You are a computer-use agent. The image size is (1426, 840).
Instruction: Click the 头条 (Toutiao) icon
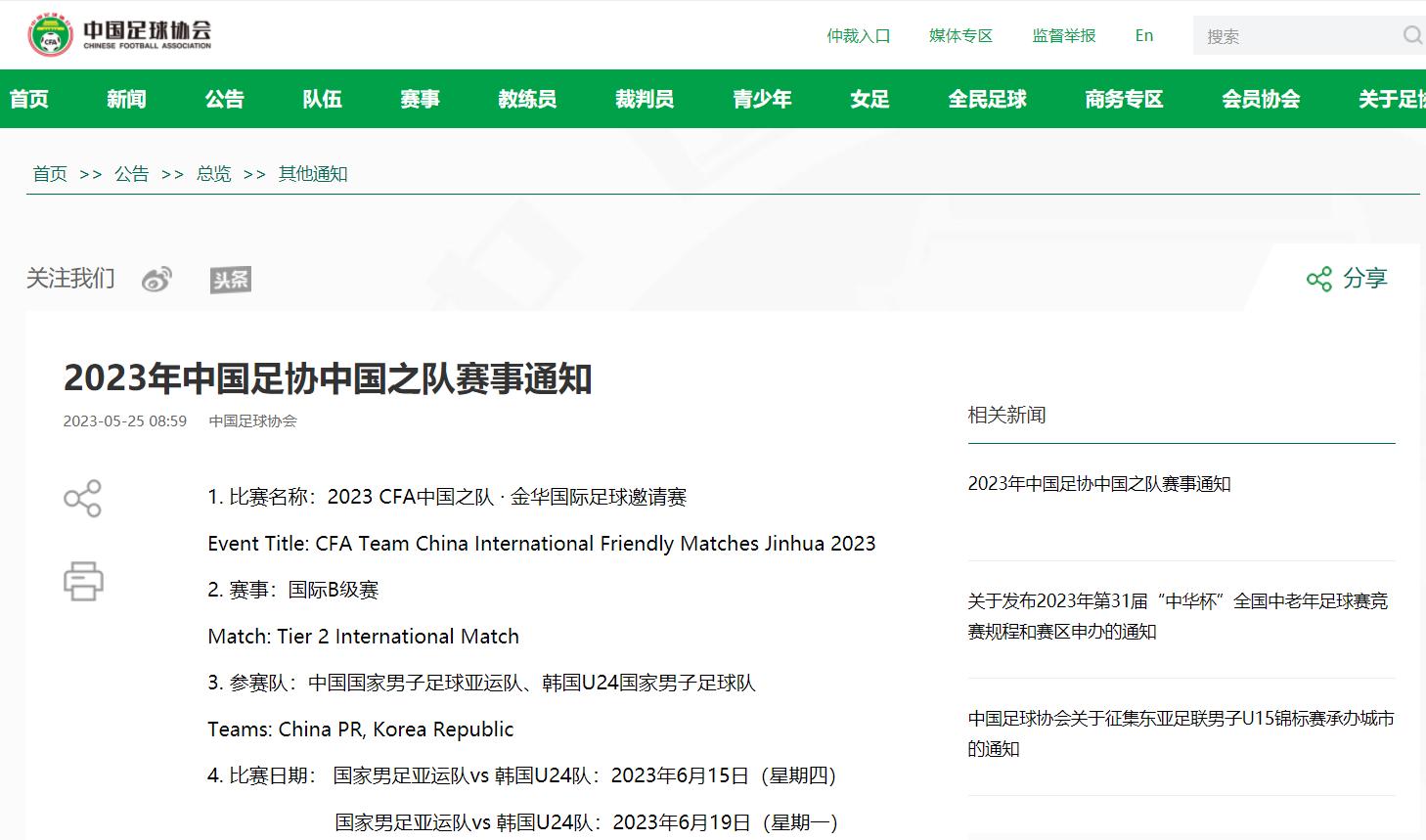point(230,279)
